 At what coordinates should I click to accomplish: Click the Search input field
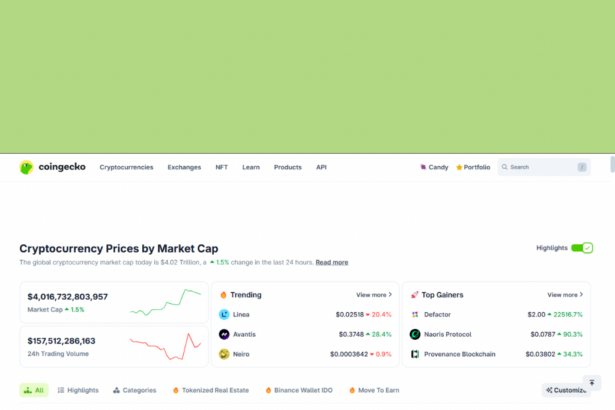pos(540,167)
